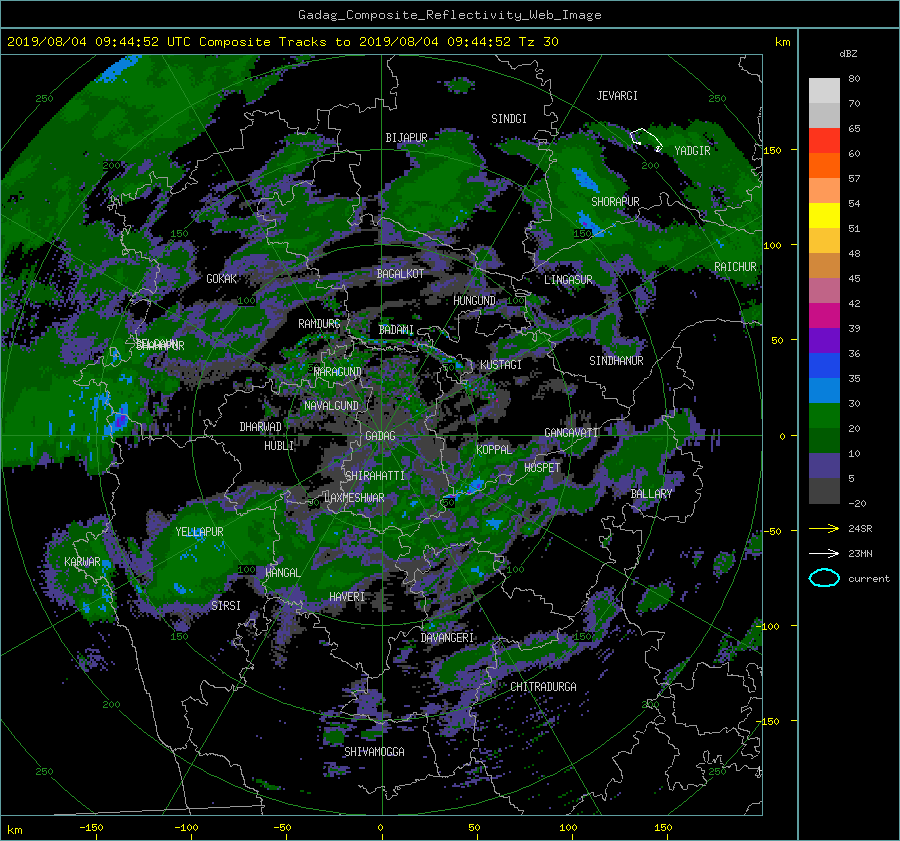900x841 pixels.
Task: Click the SHORAPUR city label
Action: click(615, 202)
